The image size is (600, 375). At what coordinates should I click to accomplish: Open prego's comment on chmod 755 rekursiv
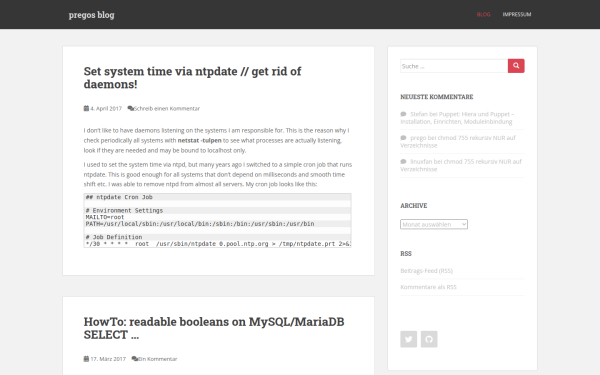[458, 142]
